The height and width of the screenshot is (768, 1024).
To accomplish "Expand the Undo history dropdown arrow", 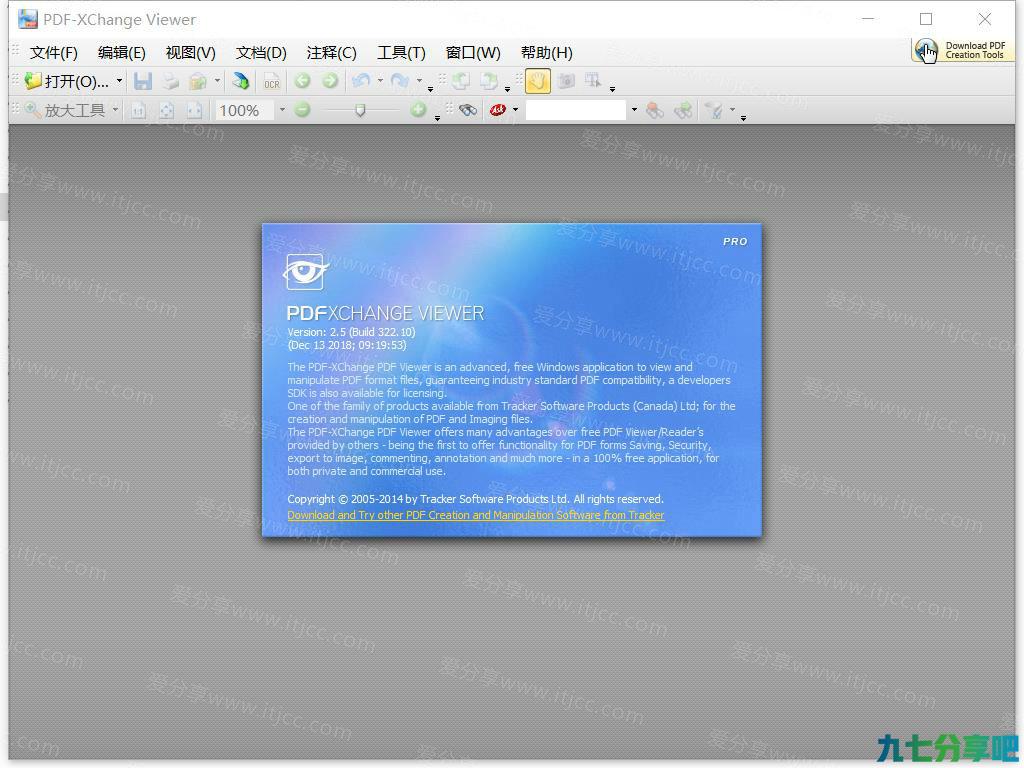I will tap(380, 81).
